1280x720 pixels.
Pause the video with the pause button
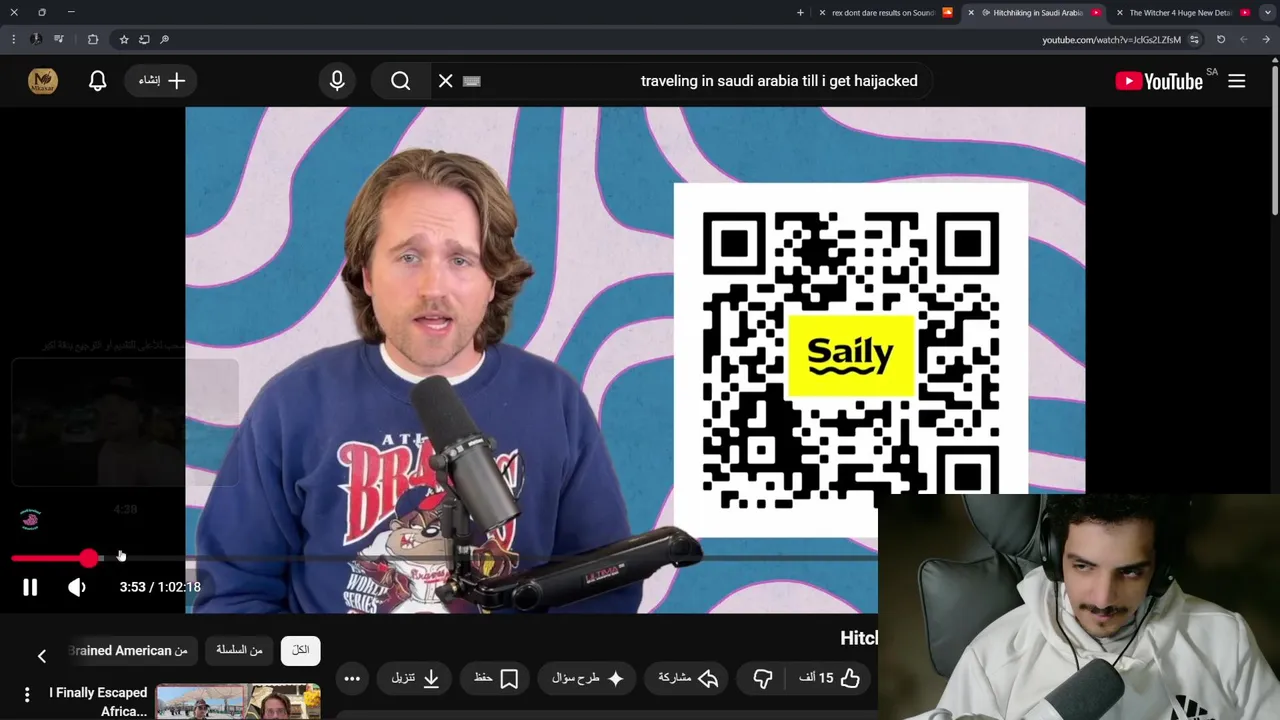(30, 588)
